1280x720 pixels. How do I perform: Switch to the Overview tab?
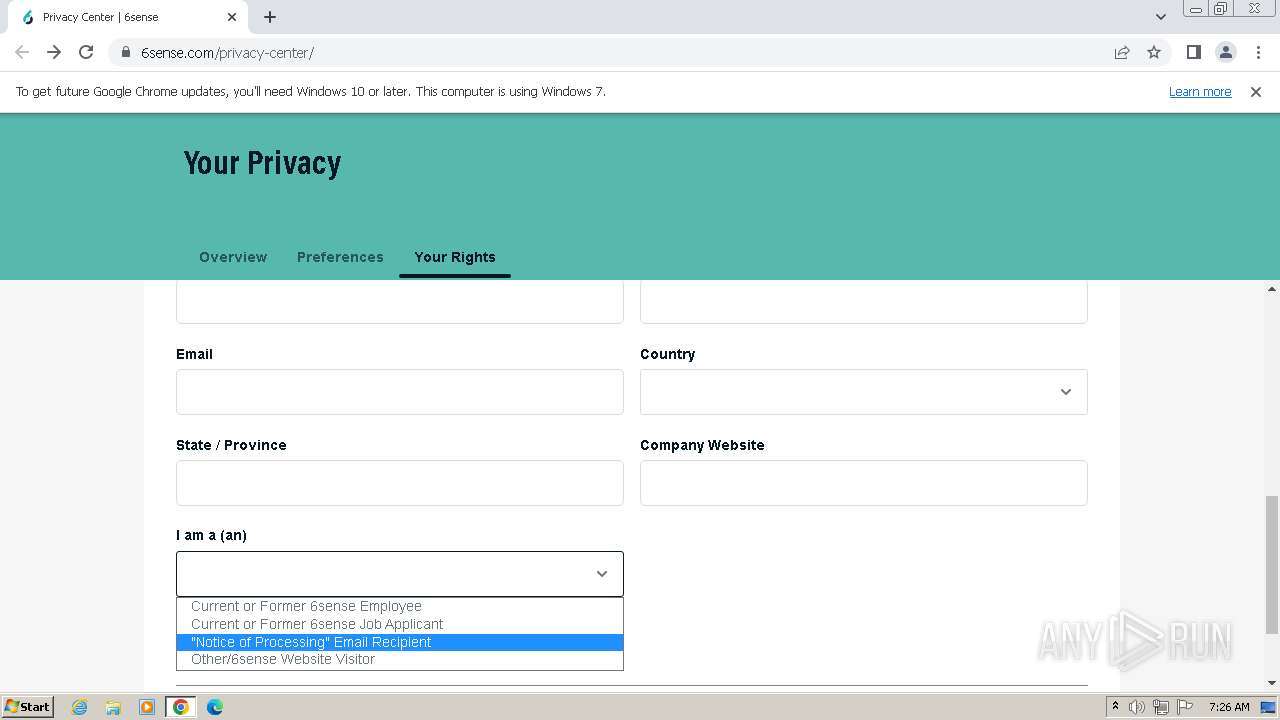tap(233, 257)
